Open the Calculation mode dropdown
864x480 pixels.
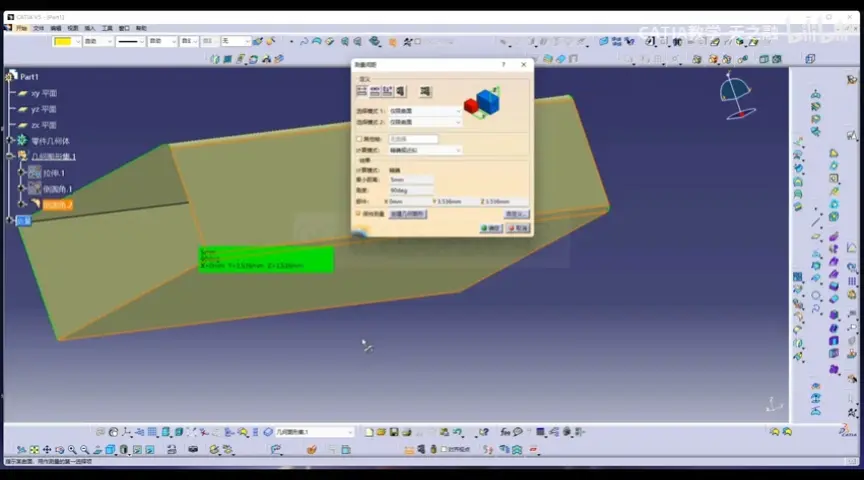click(x=425, y=150)
